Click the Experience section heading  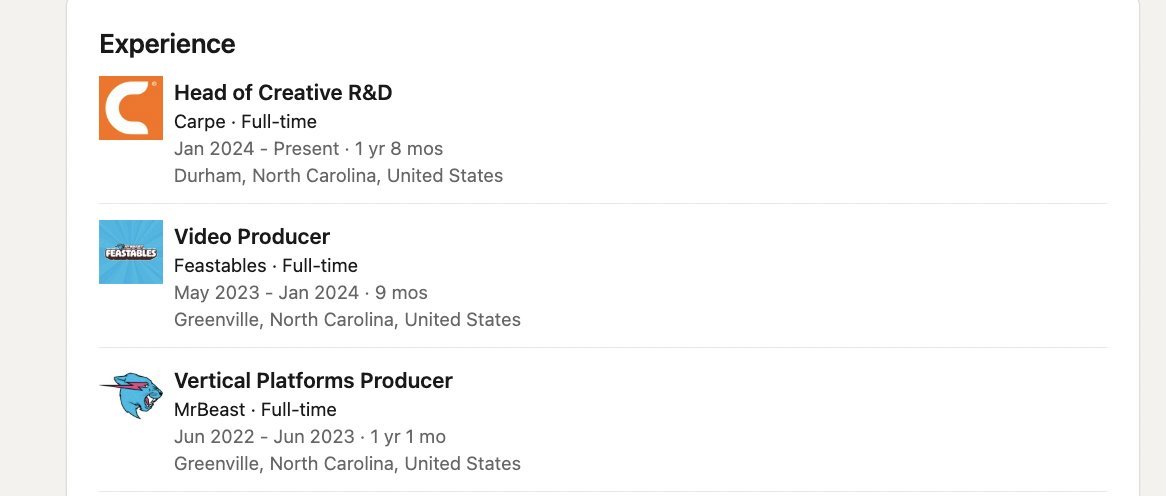point(167,44)
